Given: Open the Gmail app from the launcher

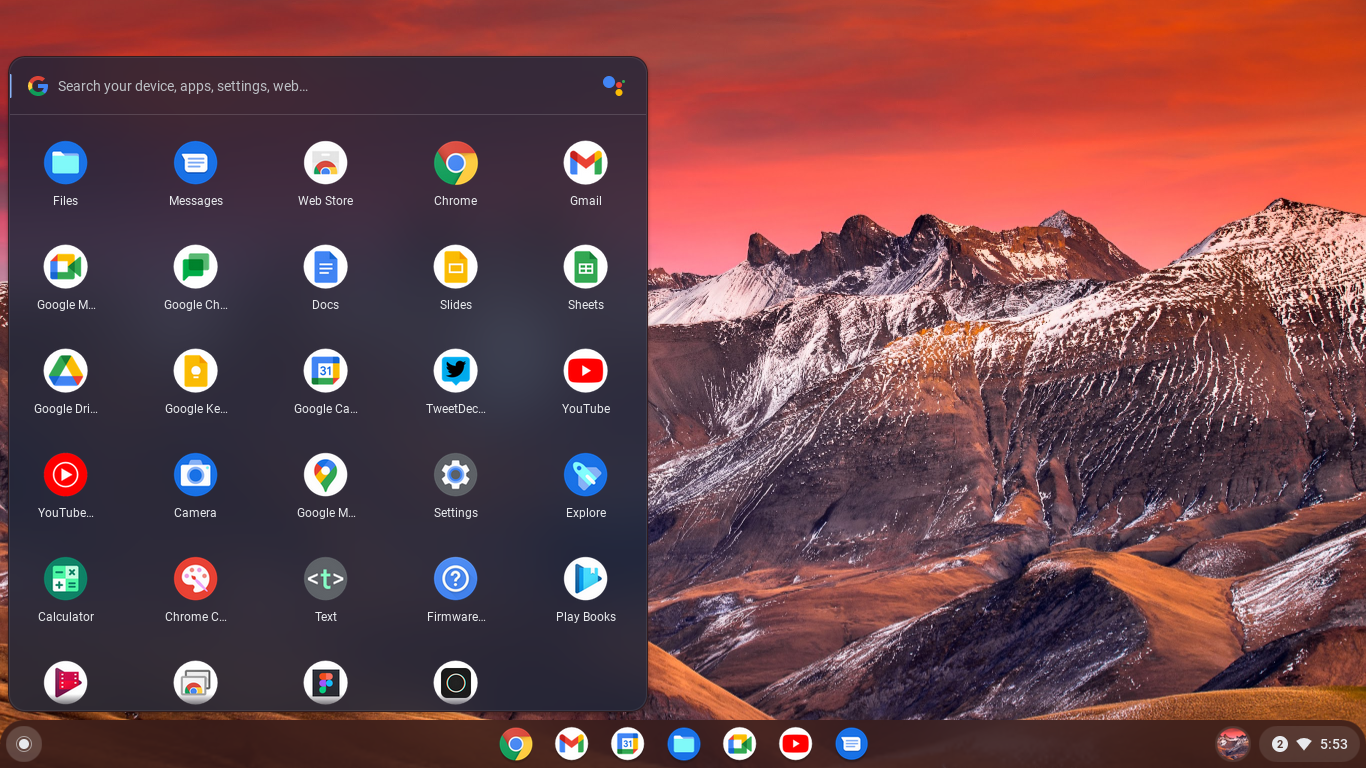Looking at the screenshot, I should 585,162.
